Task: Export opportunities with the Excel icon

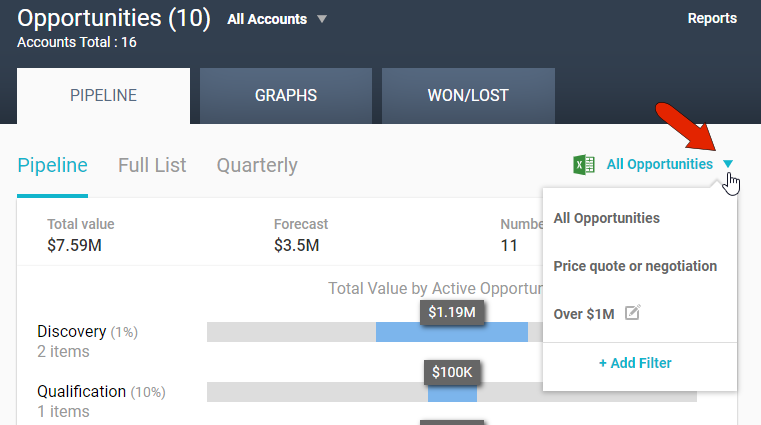Action: click(x=584, y=165)
